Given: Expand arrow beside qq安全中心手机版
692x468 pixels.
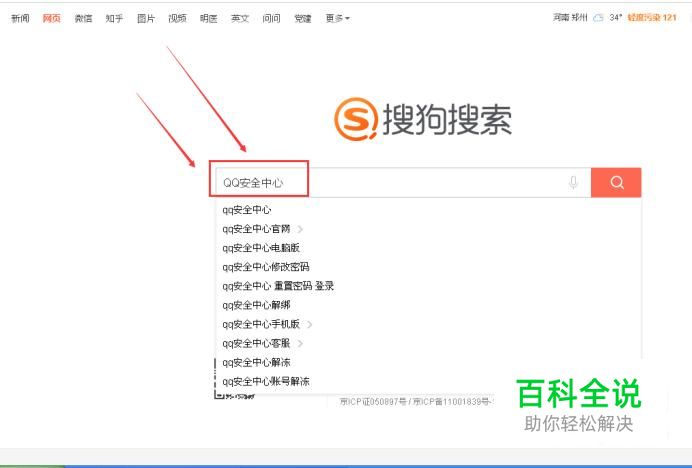Looking at the screenshot, I should click(309, 324).
